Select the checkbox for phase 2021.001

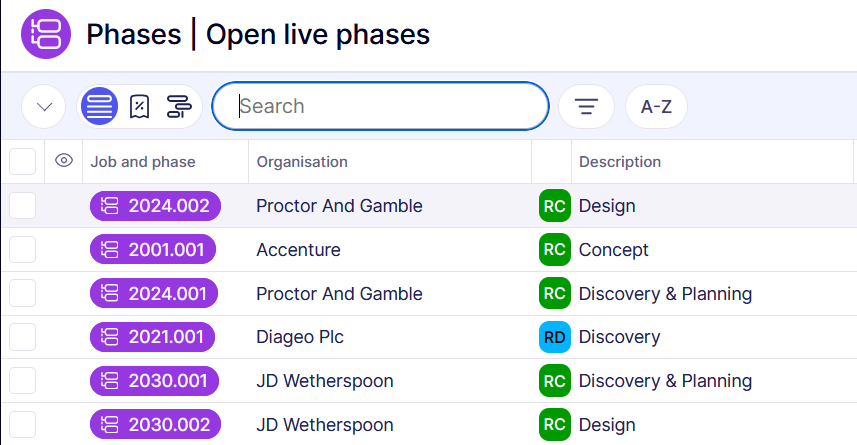pyautogui.click(x=22, y=337)
